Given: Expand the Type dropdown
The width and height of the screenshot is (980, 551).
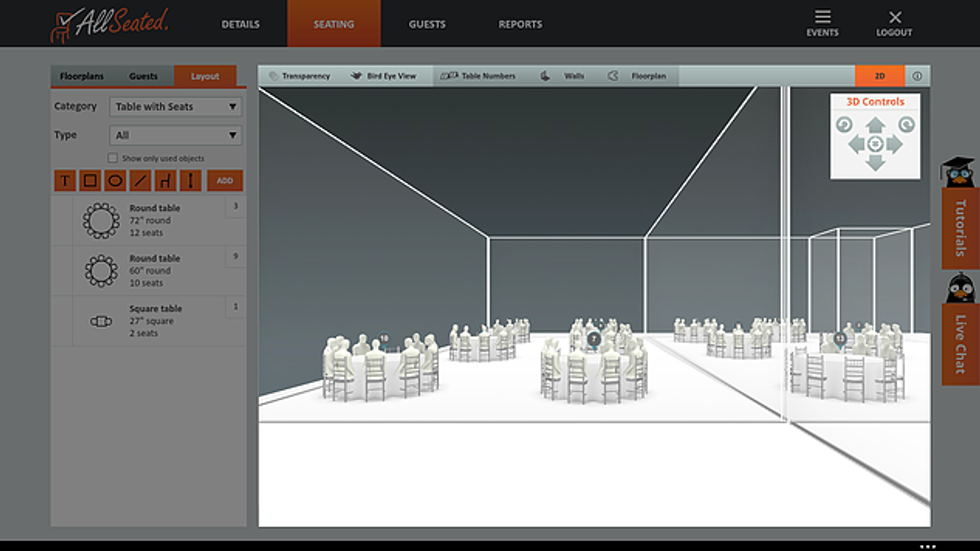Looking at the screenshot, I should tap(175, 135).
